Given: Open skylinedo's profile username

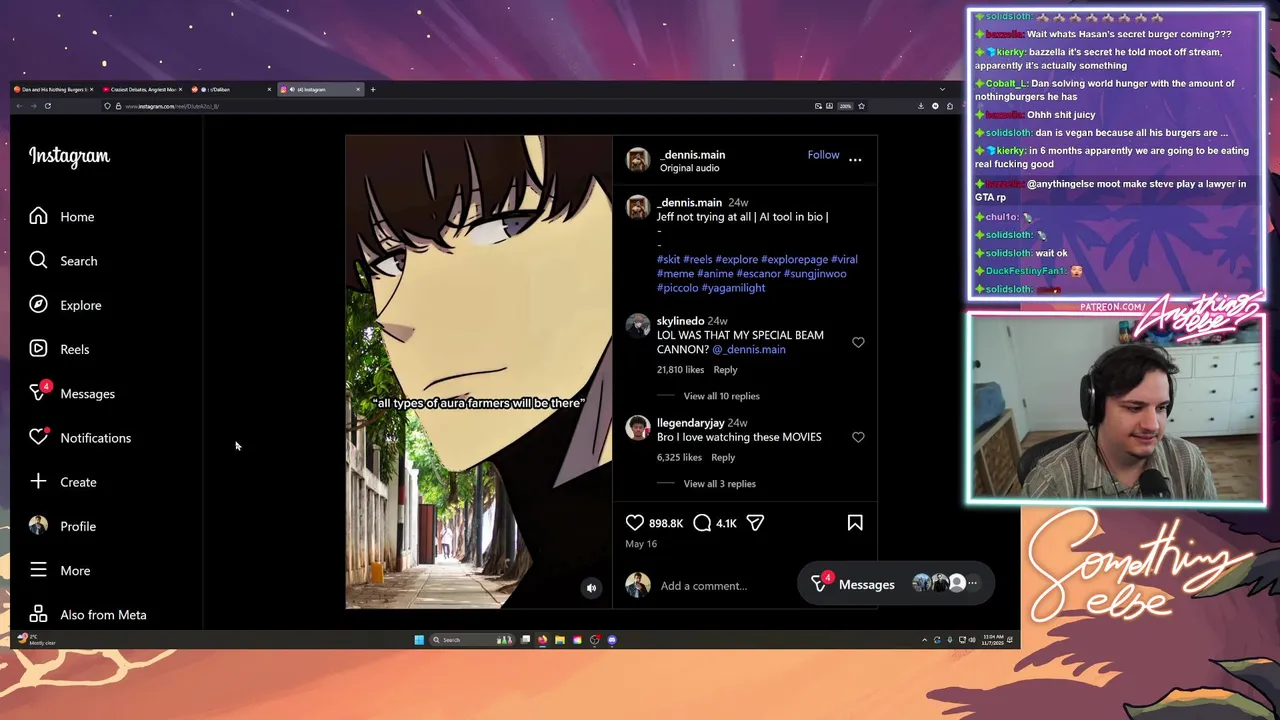Looking at the screenshot, I should [x=680, y=321].
